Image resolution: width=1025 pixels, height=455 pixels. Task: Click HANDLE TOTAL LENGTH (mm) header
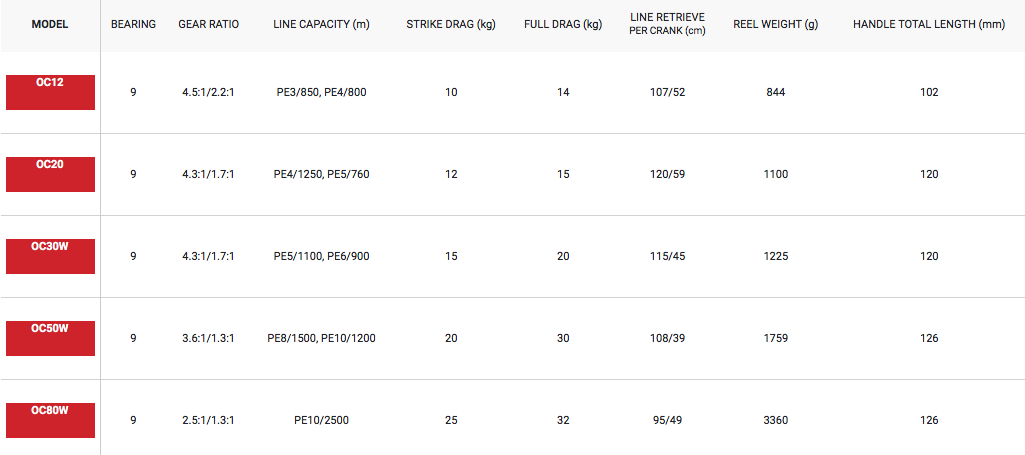coord(929,25)
